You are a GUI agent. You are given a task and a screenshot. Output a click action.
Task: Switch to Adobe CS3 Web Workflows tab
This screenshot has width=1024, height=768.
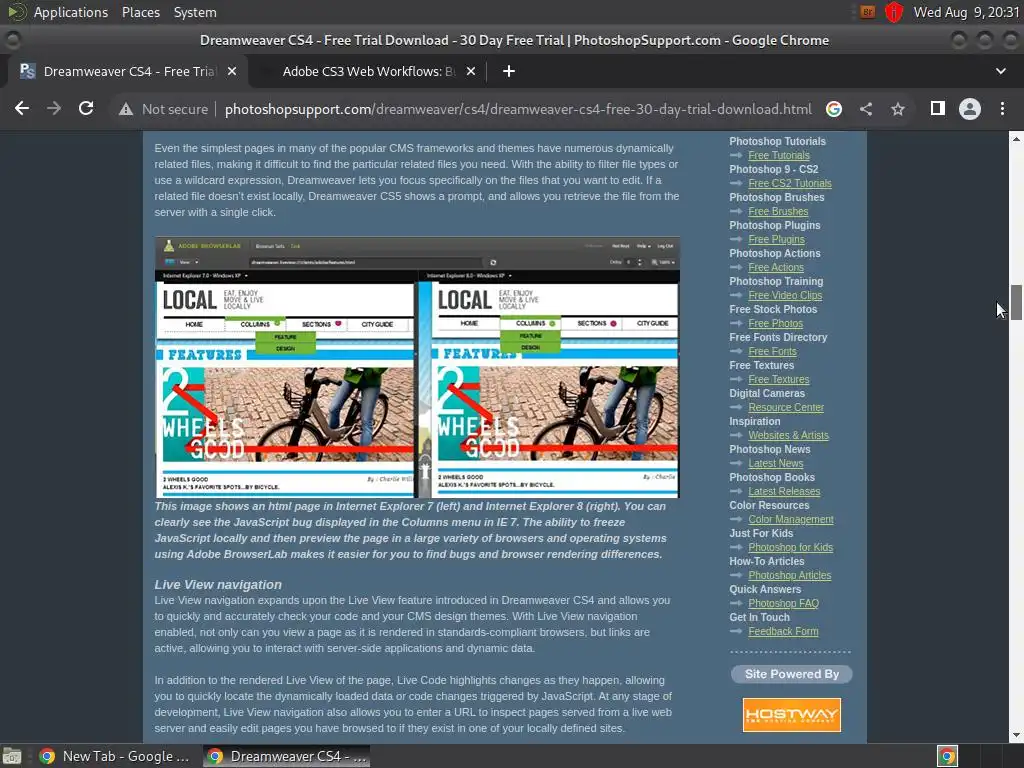(369, 71)
